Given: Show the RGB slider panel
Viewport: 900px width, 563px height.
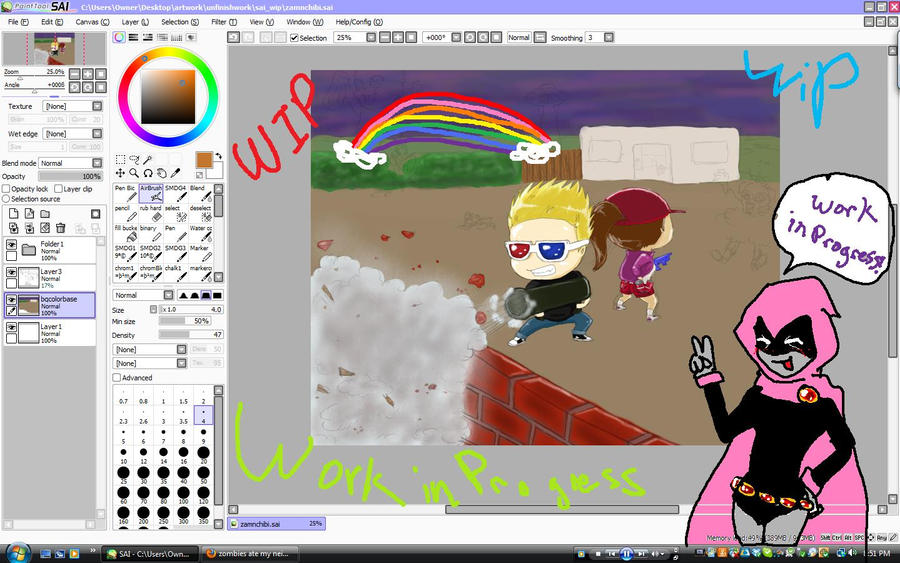Looking at the screenshot, I should 133,37.
